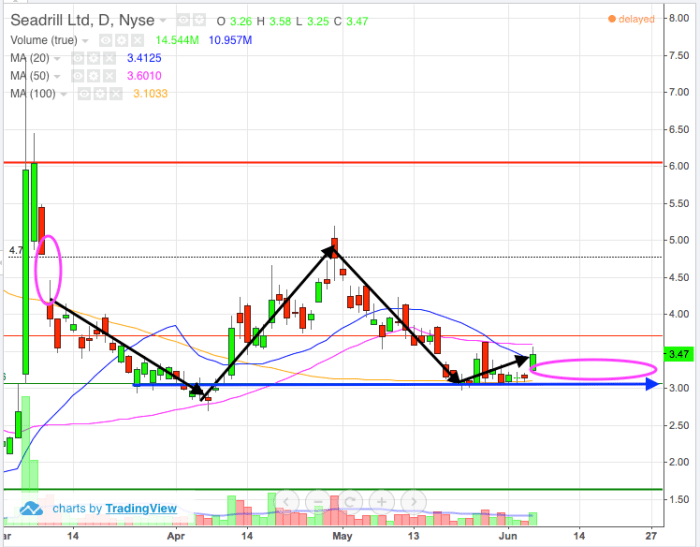Screen dimensions: 700x547
Task: Click the Volume (true) legend label
Action: tap(44, 41)
